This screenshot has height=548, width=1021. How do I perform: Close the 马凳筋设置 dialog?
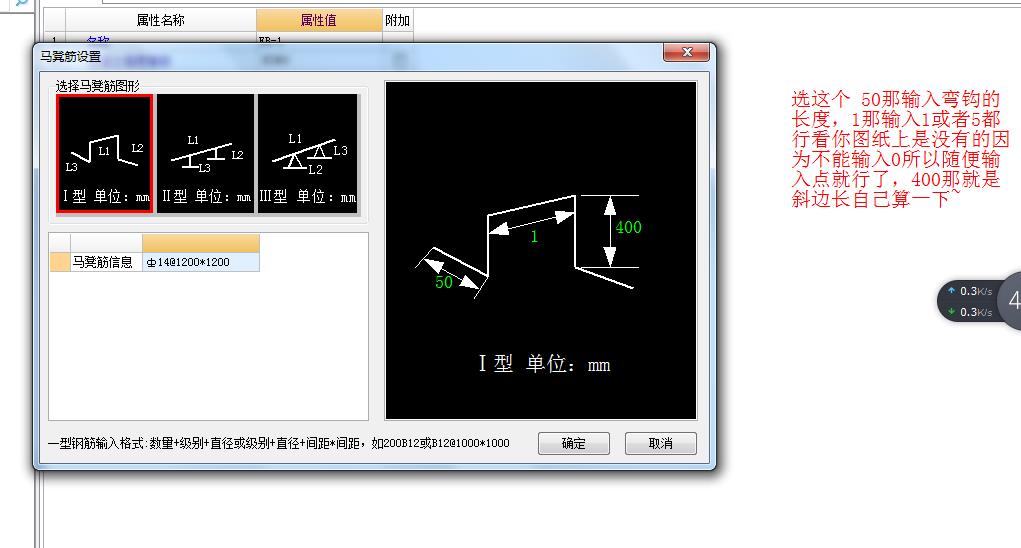pos(686,53)
